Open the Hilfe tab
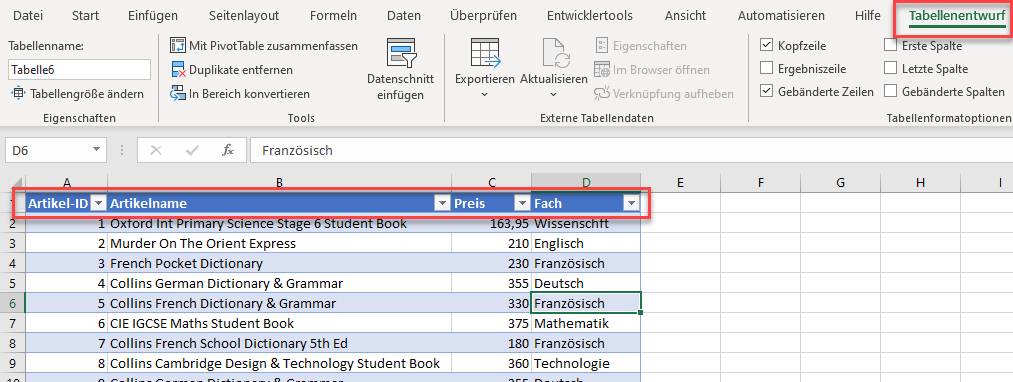The width and height of the screenshot is (1013, 382). coord(867,16)
